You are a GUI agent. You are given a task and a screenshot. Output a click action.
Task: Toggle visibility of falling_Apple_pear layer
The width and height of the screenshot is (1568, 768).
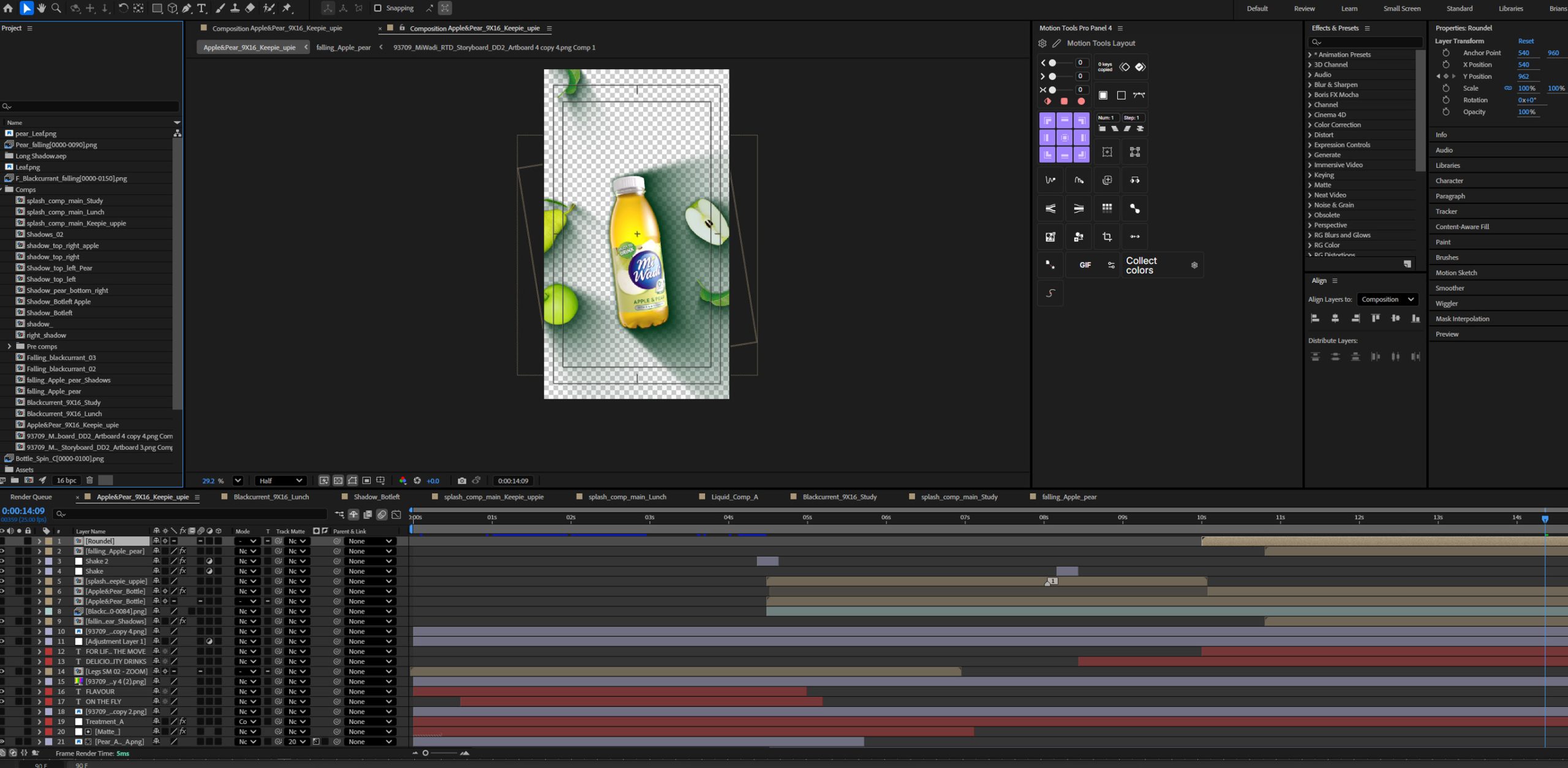pos(2,551)
